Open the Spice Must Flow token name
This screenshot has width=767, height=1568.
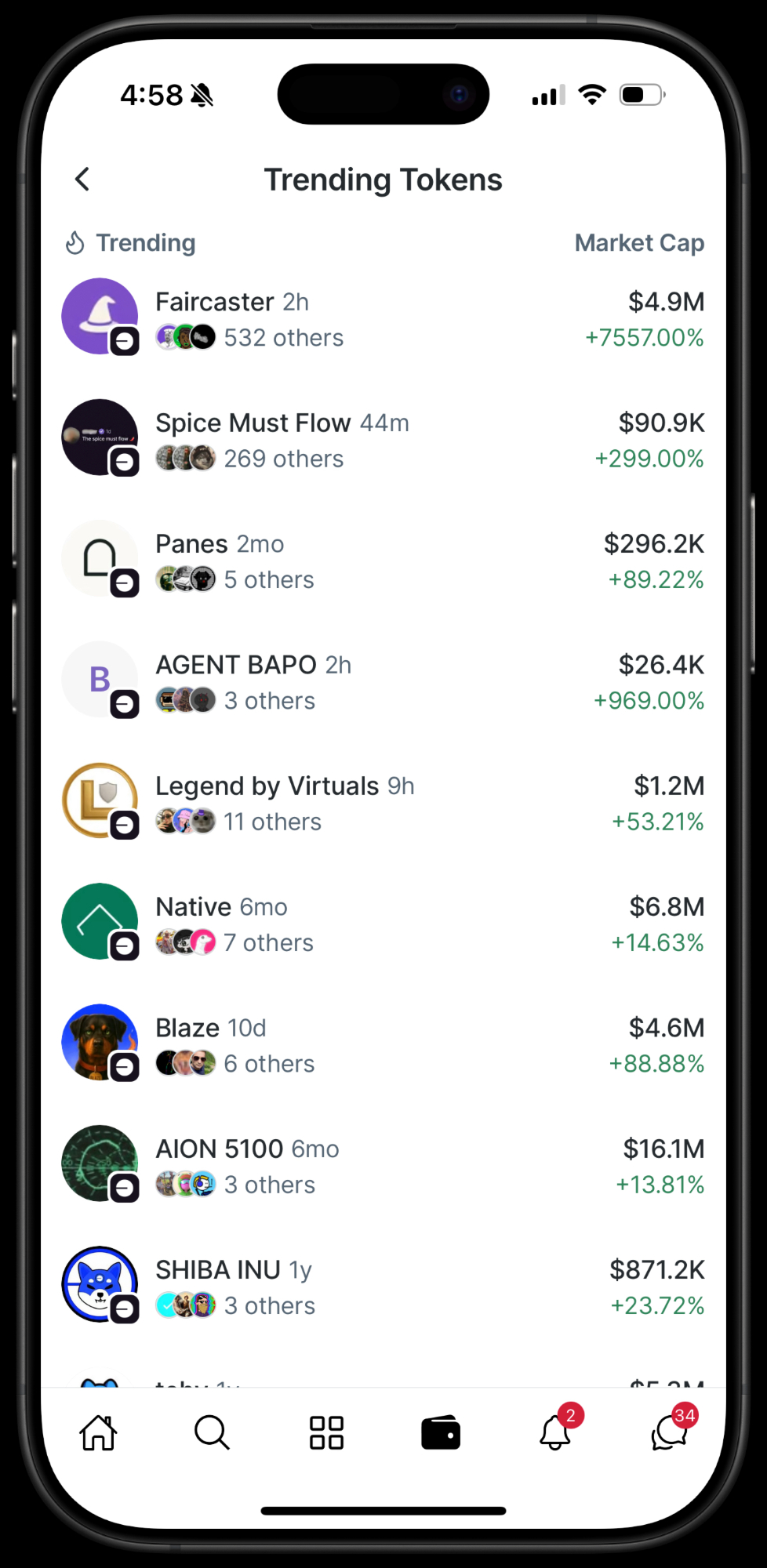point(253,423)
